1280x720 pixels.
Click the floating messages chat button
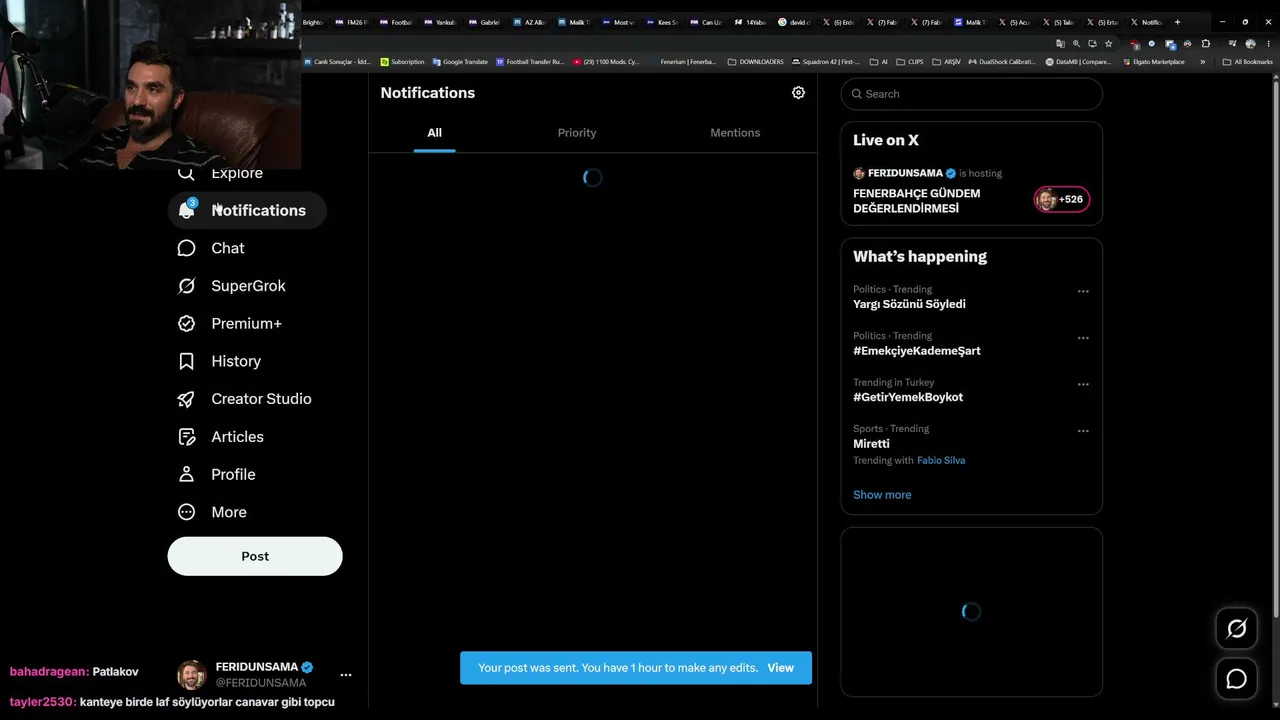pyautogui.click(x=1237, y=680)
